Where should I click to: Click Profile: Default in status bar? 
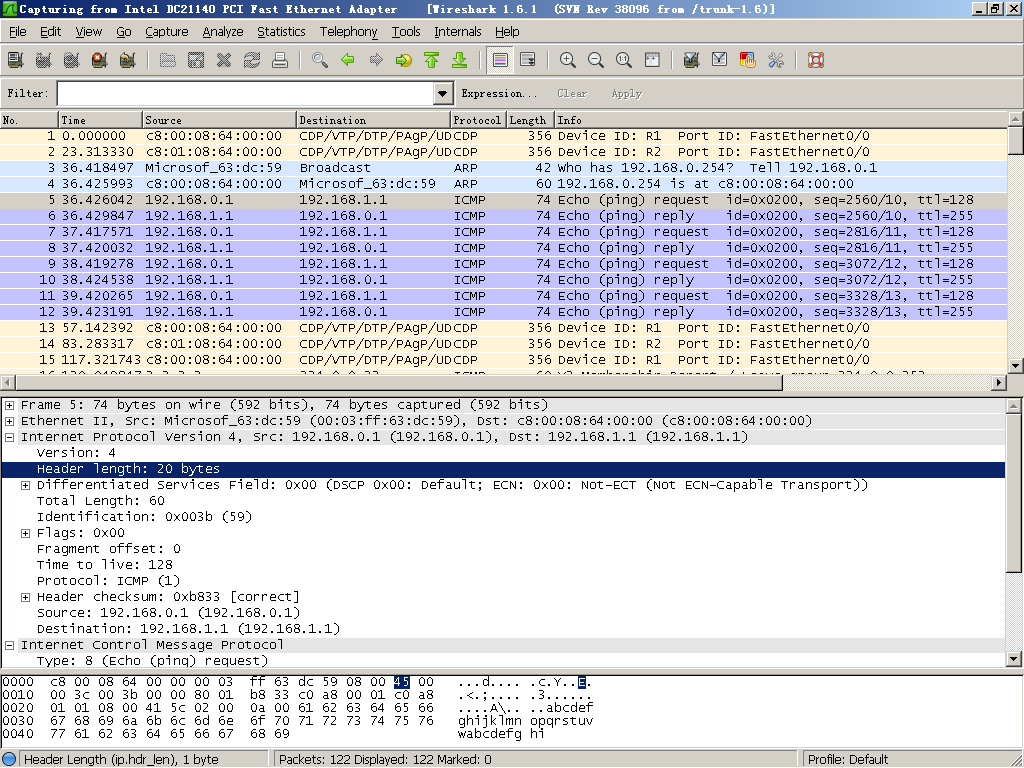(848, 760)
